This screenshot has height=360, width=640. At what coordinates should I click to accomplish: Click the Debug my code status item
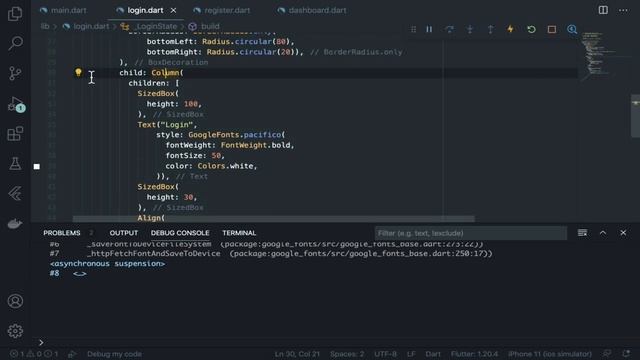point(114,354)
